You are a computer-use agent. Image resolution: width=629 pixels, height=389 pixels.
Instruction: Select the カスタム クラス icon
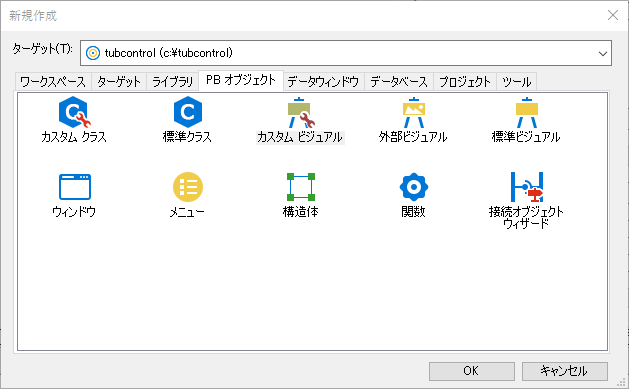[x=74, y=112]
